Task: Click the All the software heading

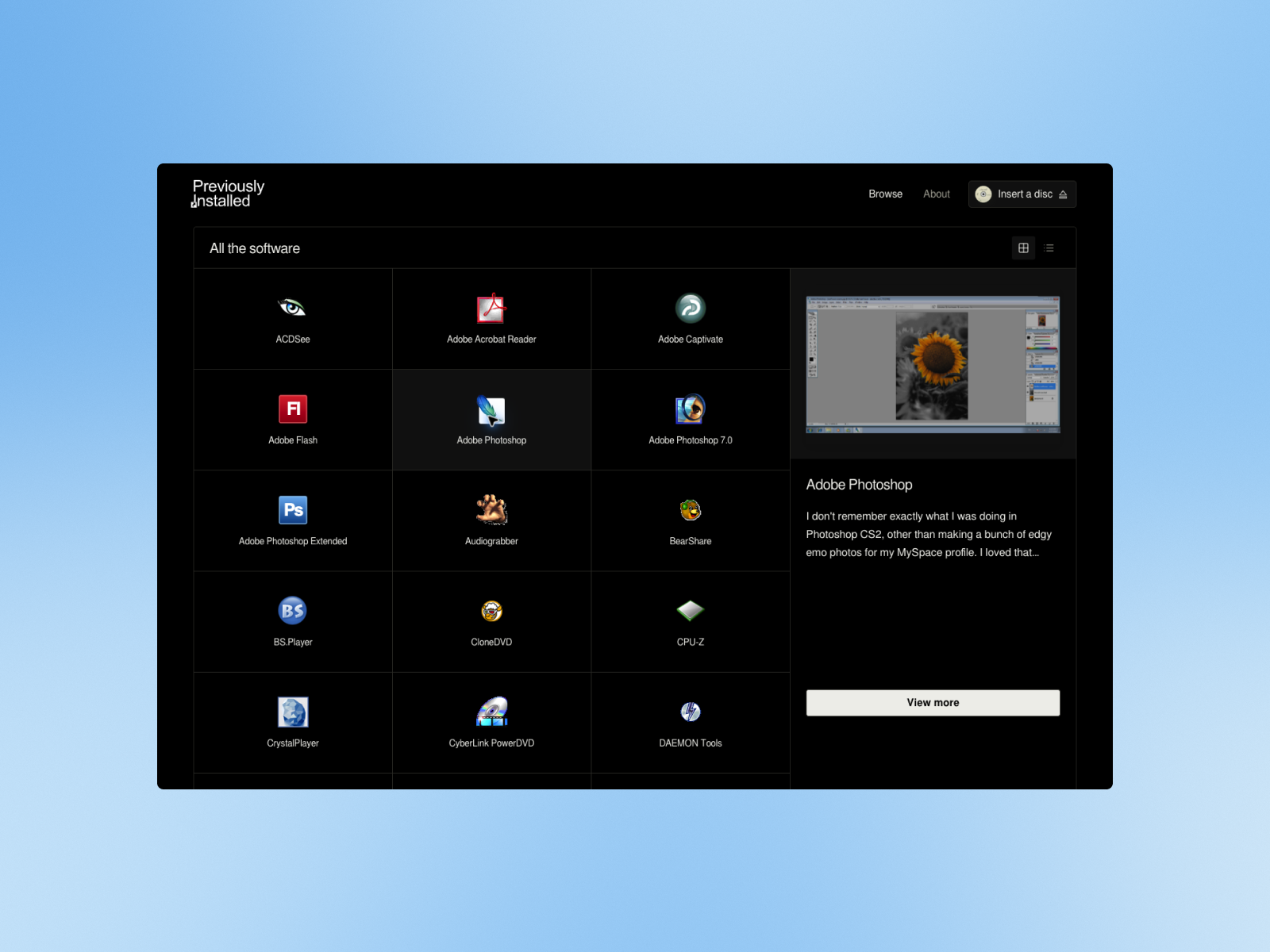Action: (255, 248)
